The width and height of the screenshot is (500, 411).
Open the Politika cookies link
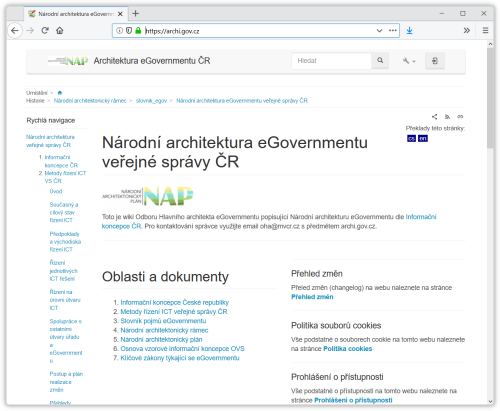(x=348, y=349)
